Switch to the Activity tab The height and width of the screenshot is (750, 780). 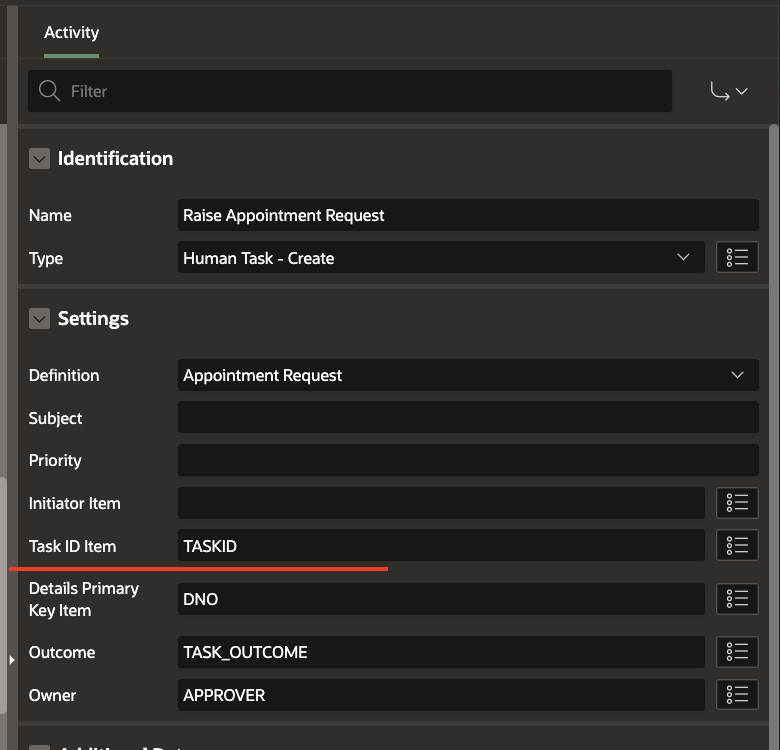coord(71,32)
